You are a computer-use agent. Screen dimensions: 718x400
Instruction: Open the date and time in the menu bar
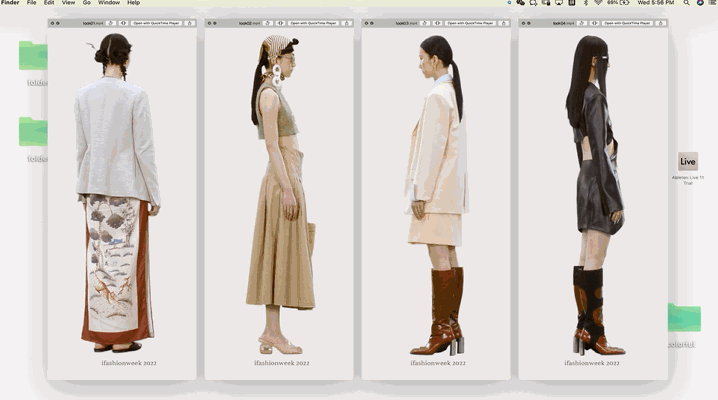pyautogui.click(x=656, y=3)
